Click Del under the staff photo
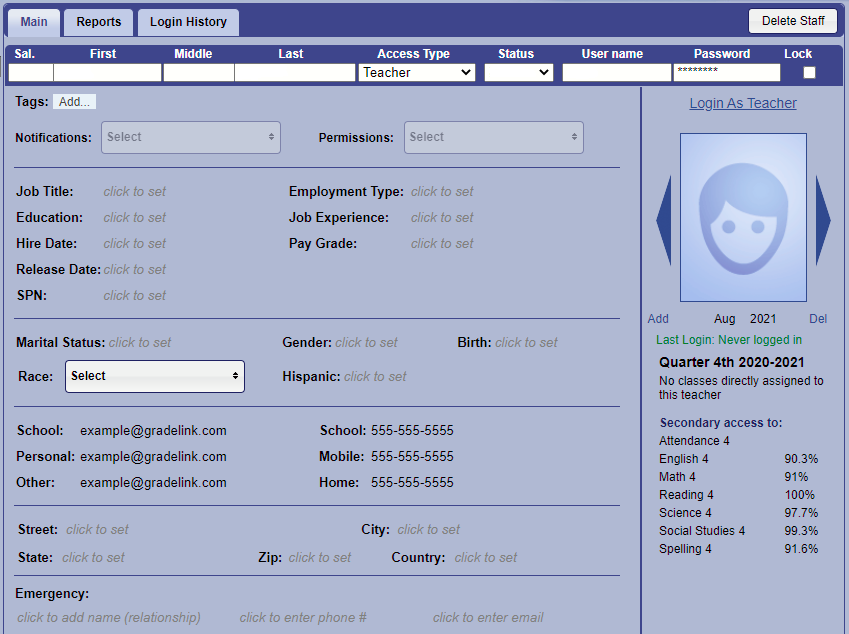The width and height of the screenshot is (849, 634). (x=818, y=319)
